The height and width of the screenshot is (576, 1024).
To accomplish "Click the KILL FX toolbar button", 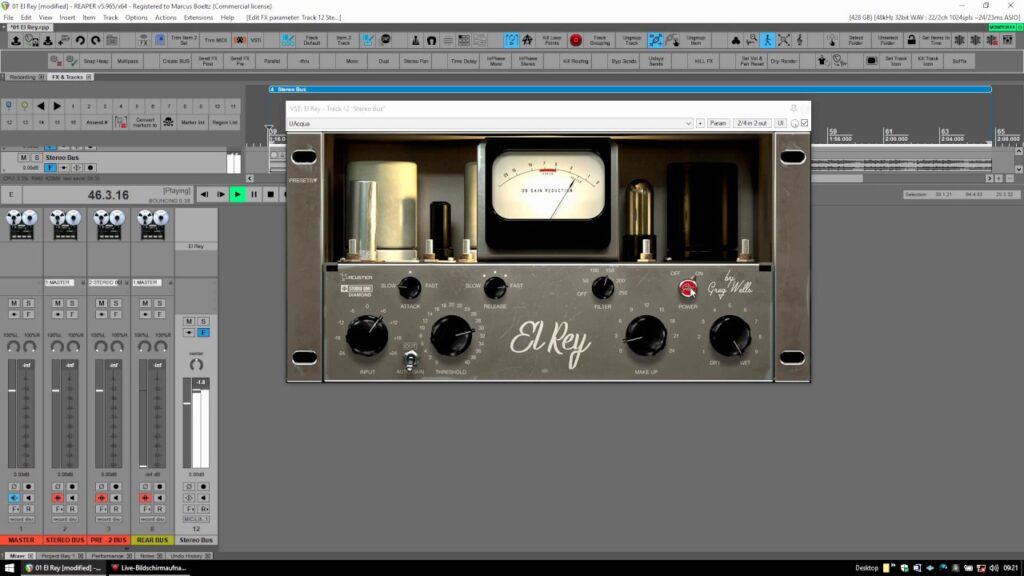I will (x=703, y=61).
